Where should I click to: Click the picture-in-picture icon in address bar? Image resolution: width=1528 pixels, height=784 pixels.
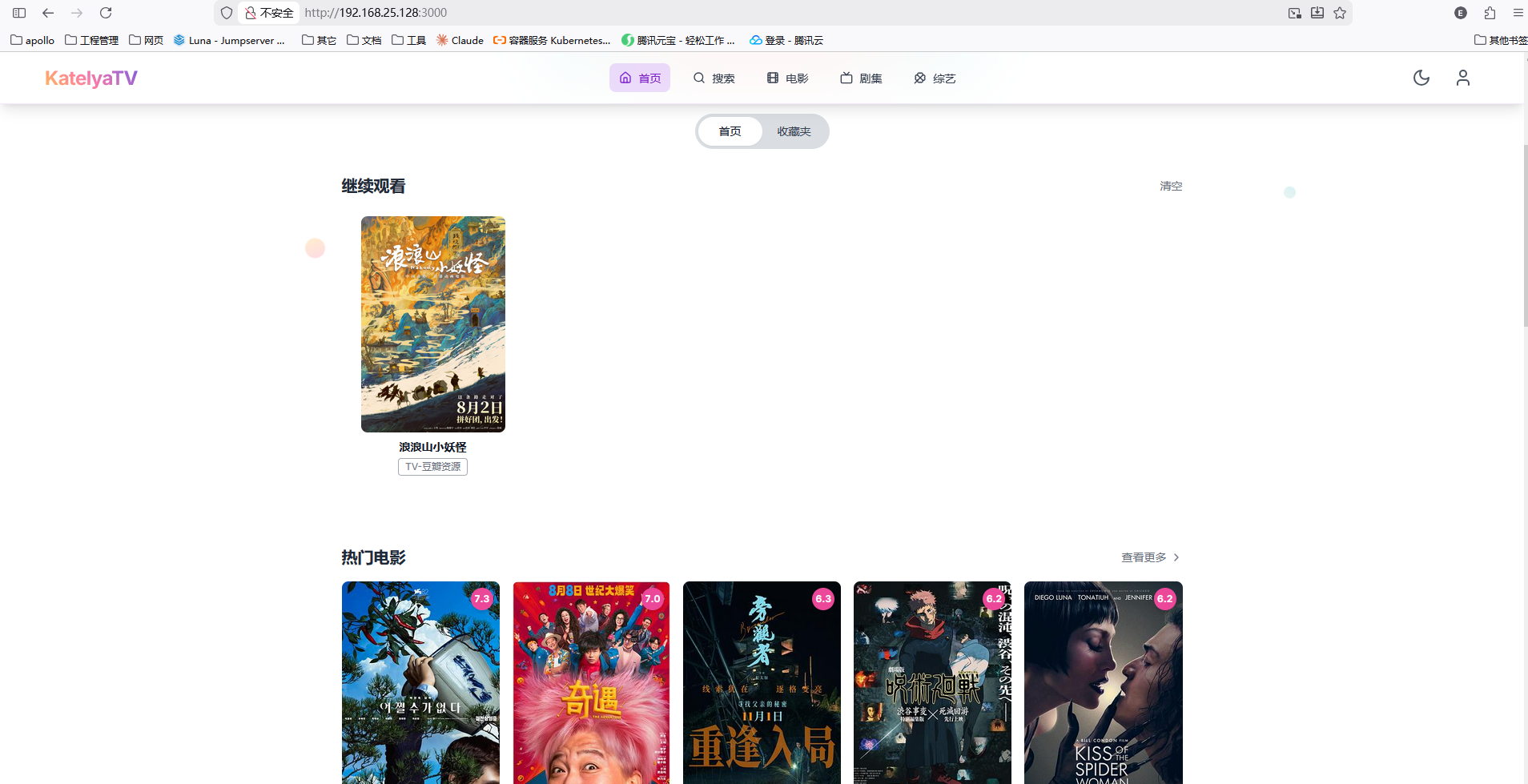(x=1295, y=13)
